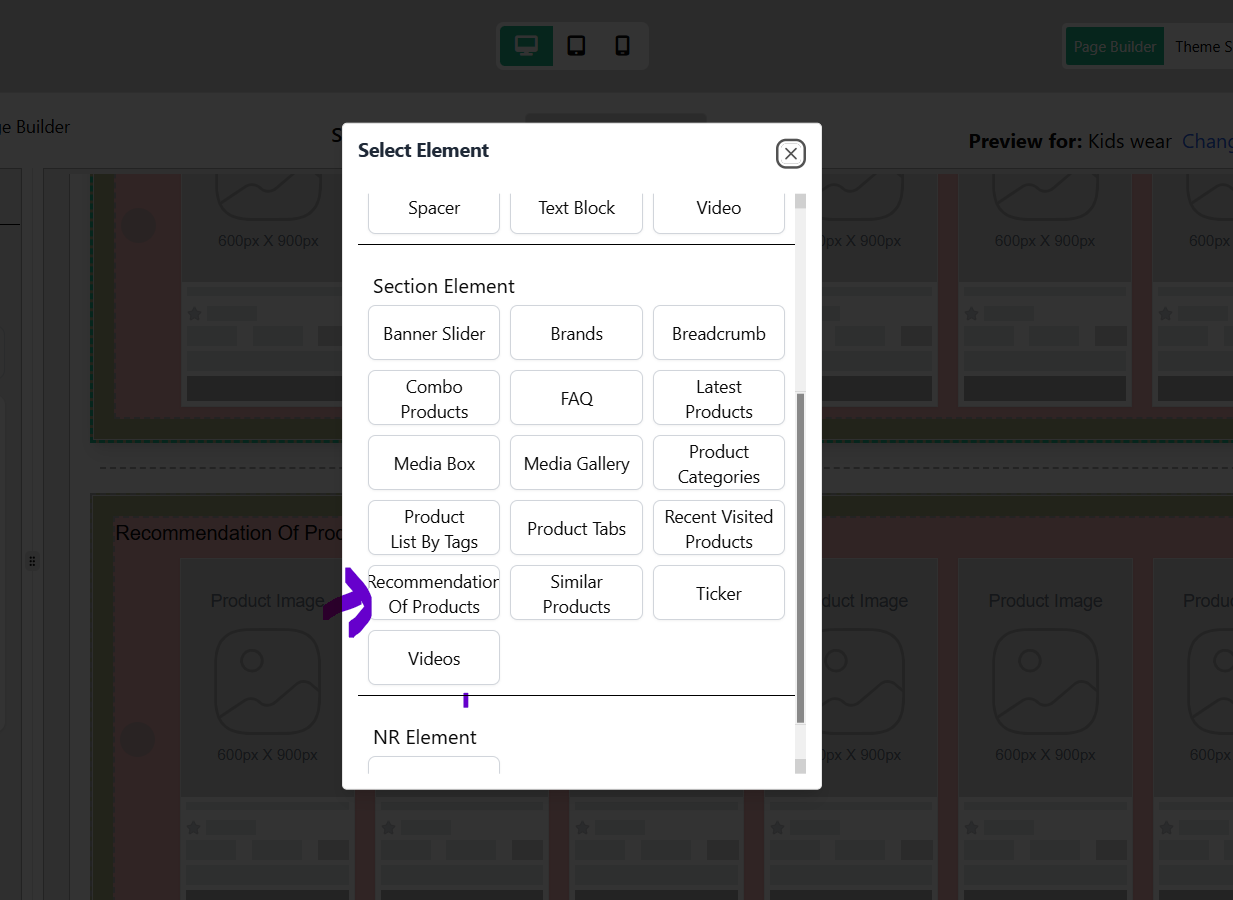Select Recommendation Of Products element
1233x900 pixels.
(x=434, y=593)
